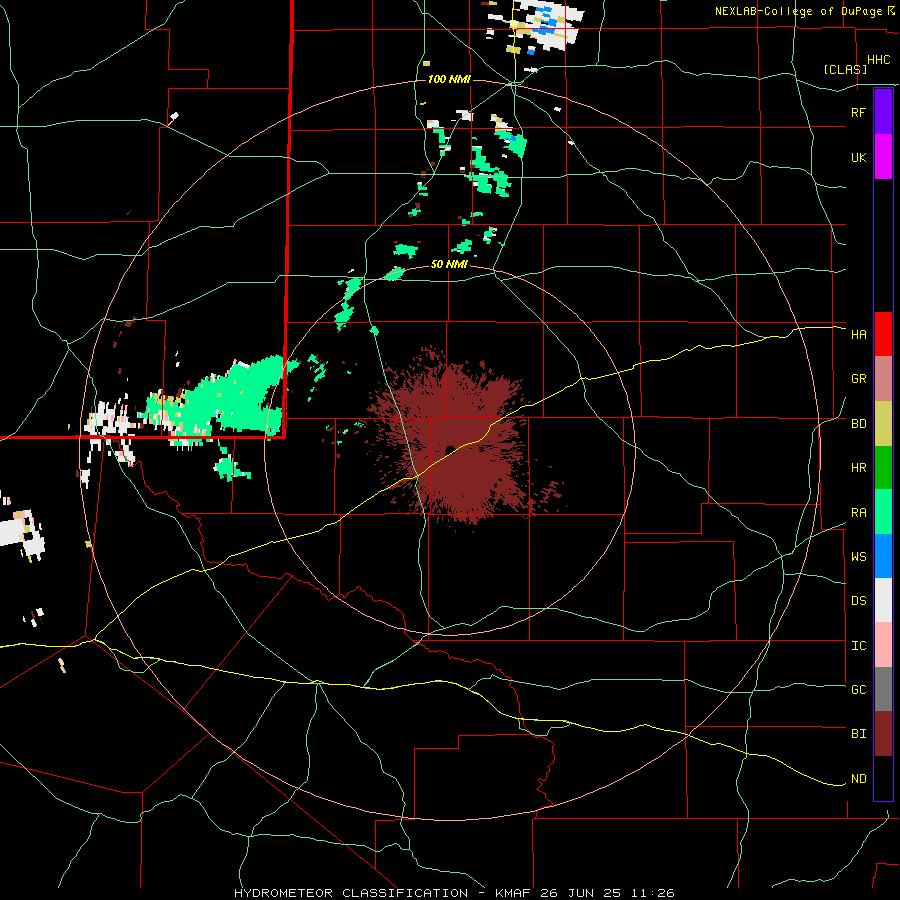This screenshot has height=900, width=900.
Task: Click the HA legend label
Action: pyautogui.click(x=858, y=334)
